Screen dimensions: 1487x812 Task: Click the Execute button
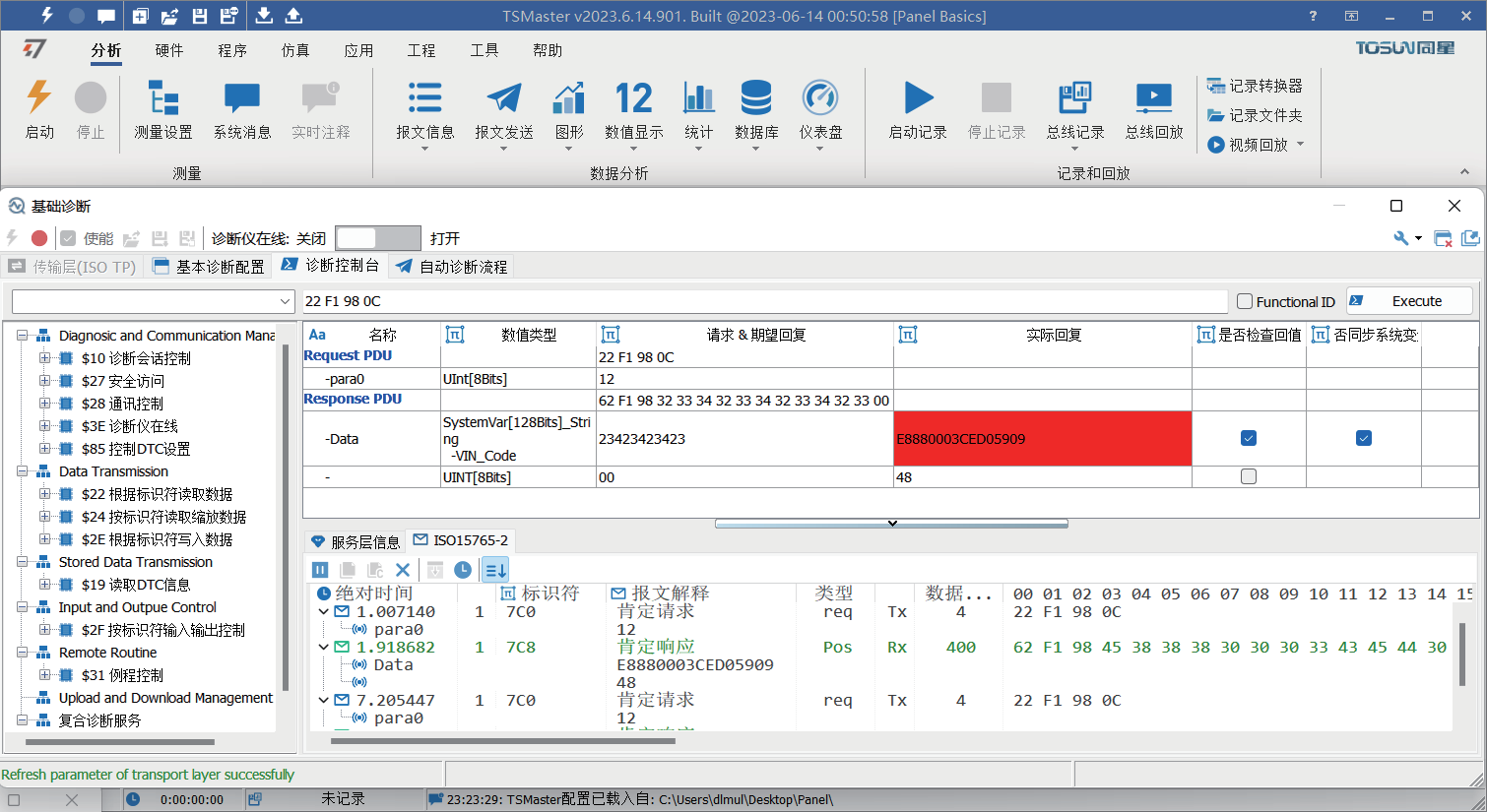[x=1409, y=301]
